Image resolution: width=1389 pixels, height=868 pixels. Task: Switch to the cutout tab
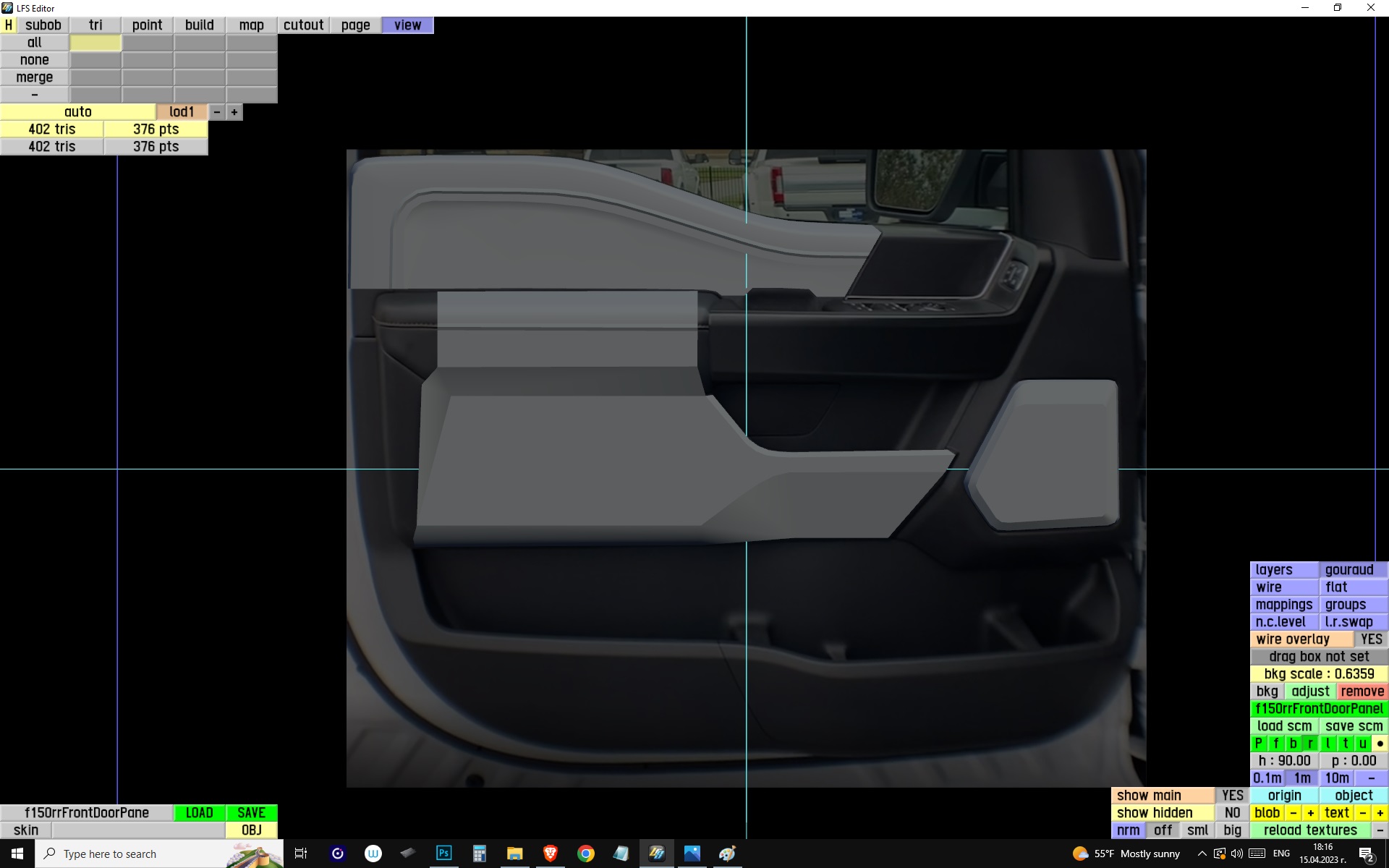coord(303,25)
